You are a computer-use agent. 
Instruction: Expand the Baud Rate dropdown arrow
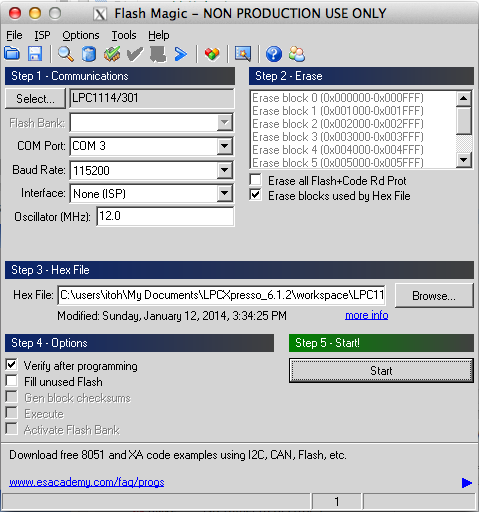click(225, 170)
